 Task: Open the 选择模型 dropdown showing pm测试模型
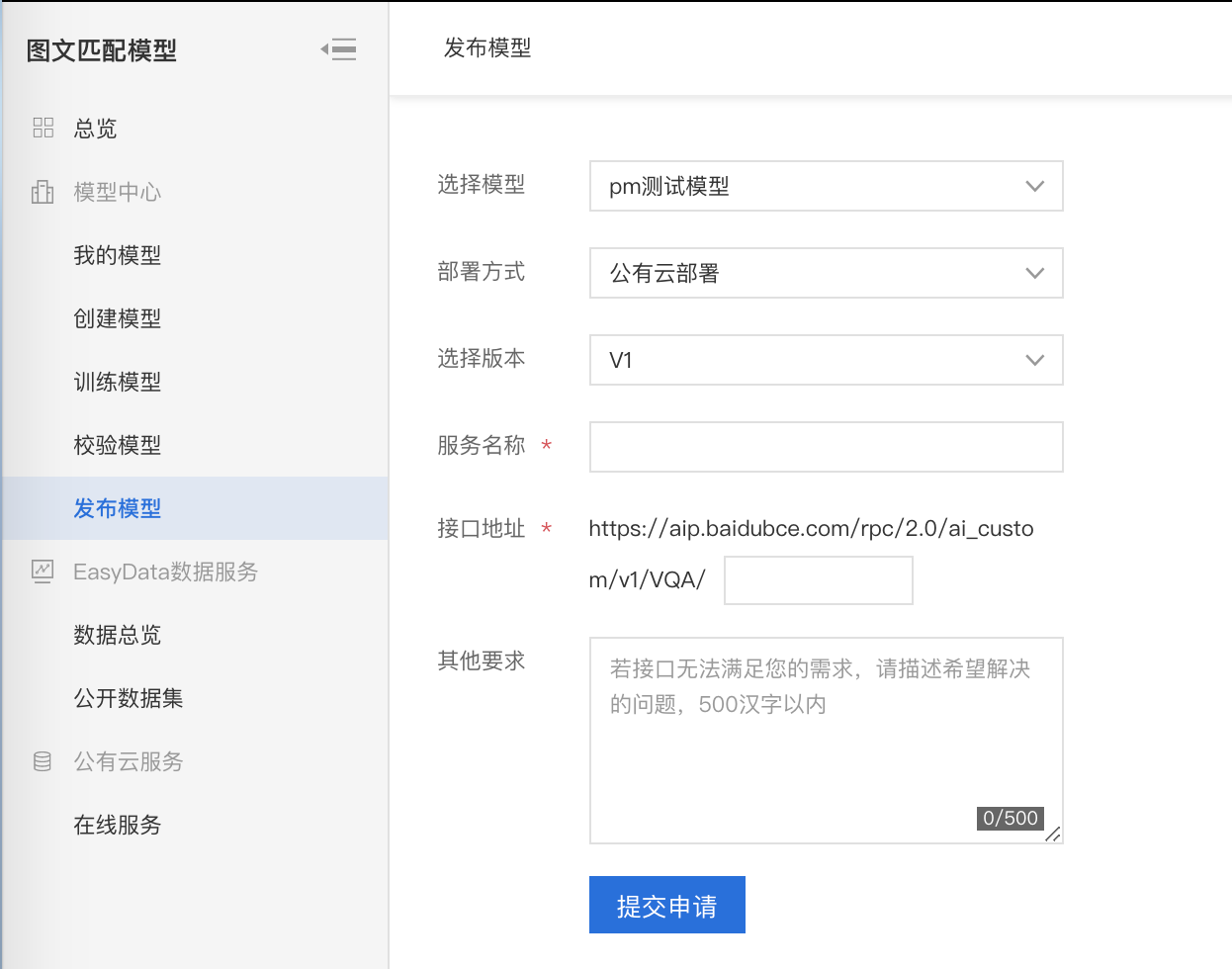[x=826, y=186]
